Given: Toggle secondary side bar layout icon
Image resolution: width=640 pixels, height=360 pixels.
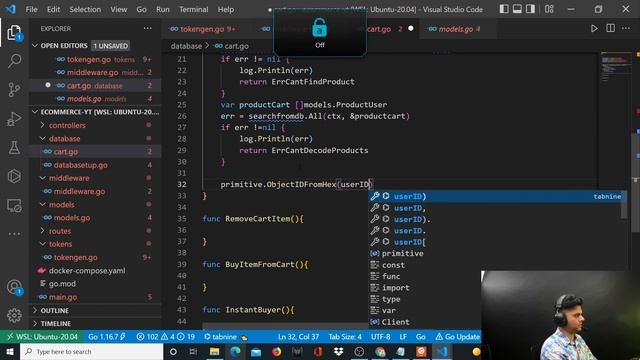Looking at the screenshot, I should [530, 9].
